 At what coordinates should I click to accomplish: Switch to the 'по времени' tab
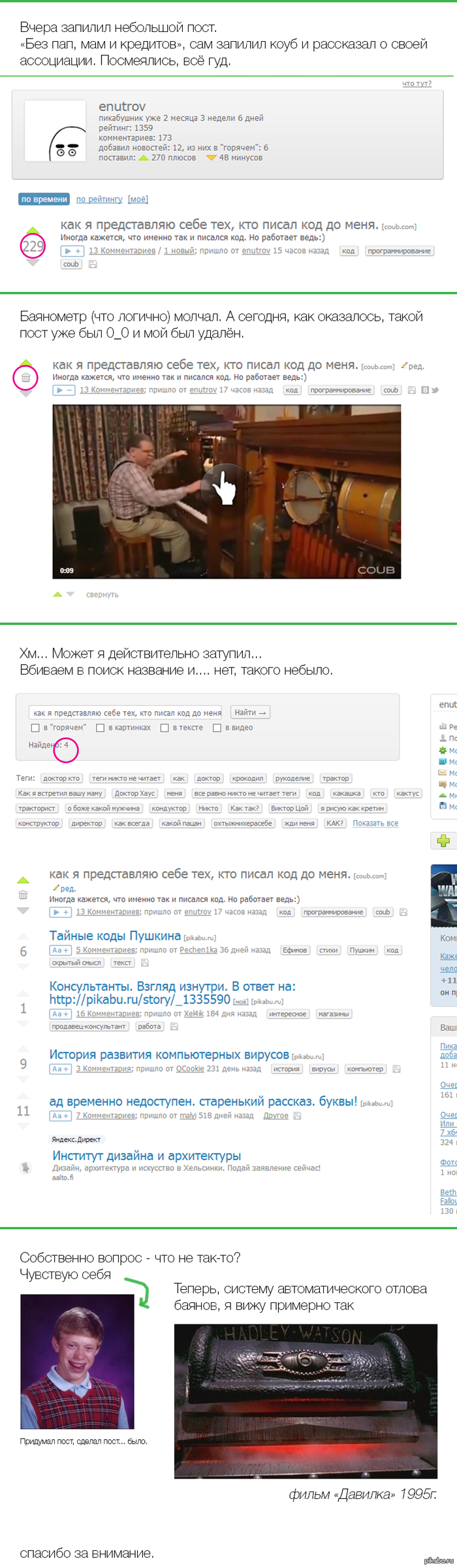click(44, 199)
